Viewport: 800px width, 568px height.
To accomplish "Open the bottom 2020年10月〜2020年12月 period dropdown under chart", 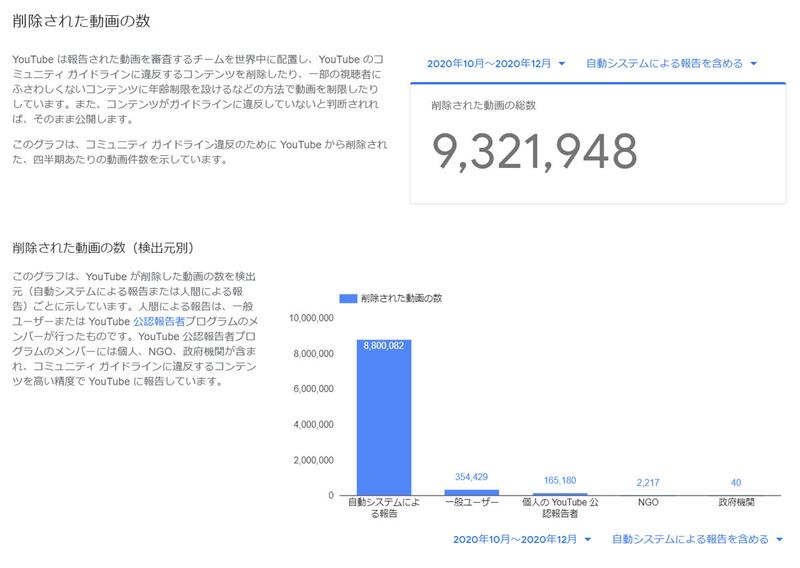I will [x=522, y=539].
